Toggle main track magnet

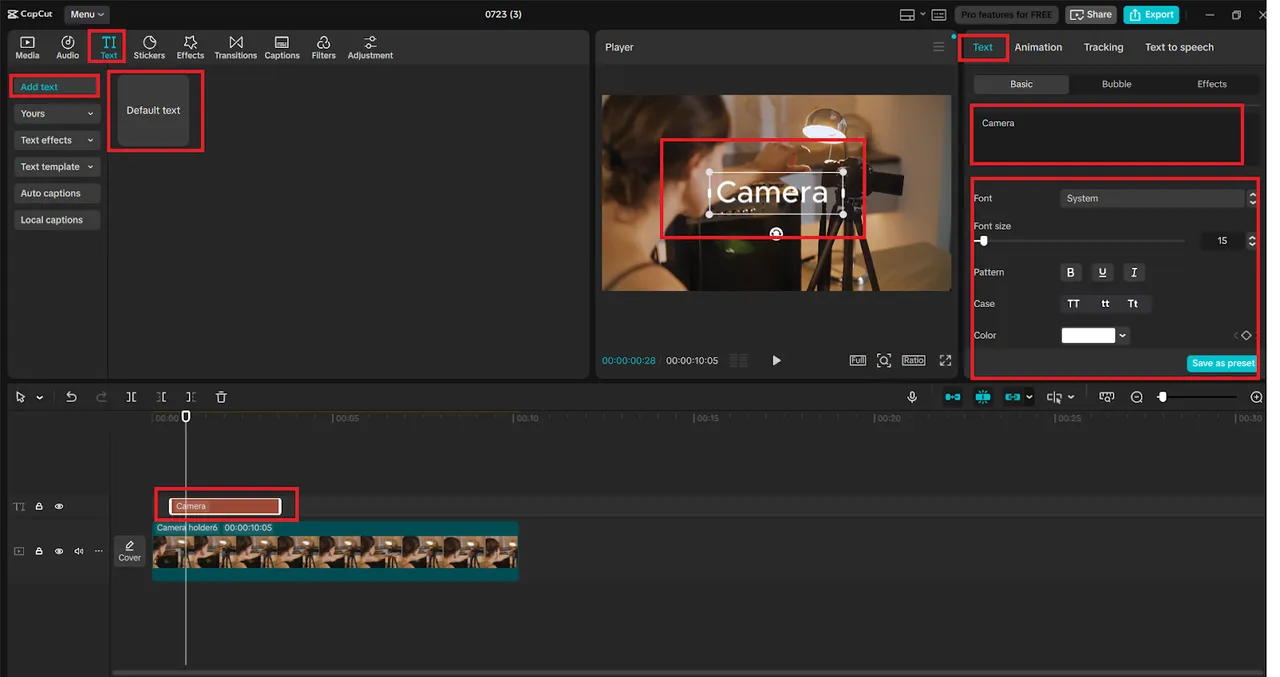[x=953, y=397]
